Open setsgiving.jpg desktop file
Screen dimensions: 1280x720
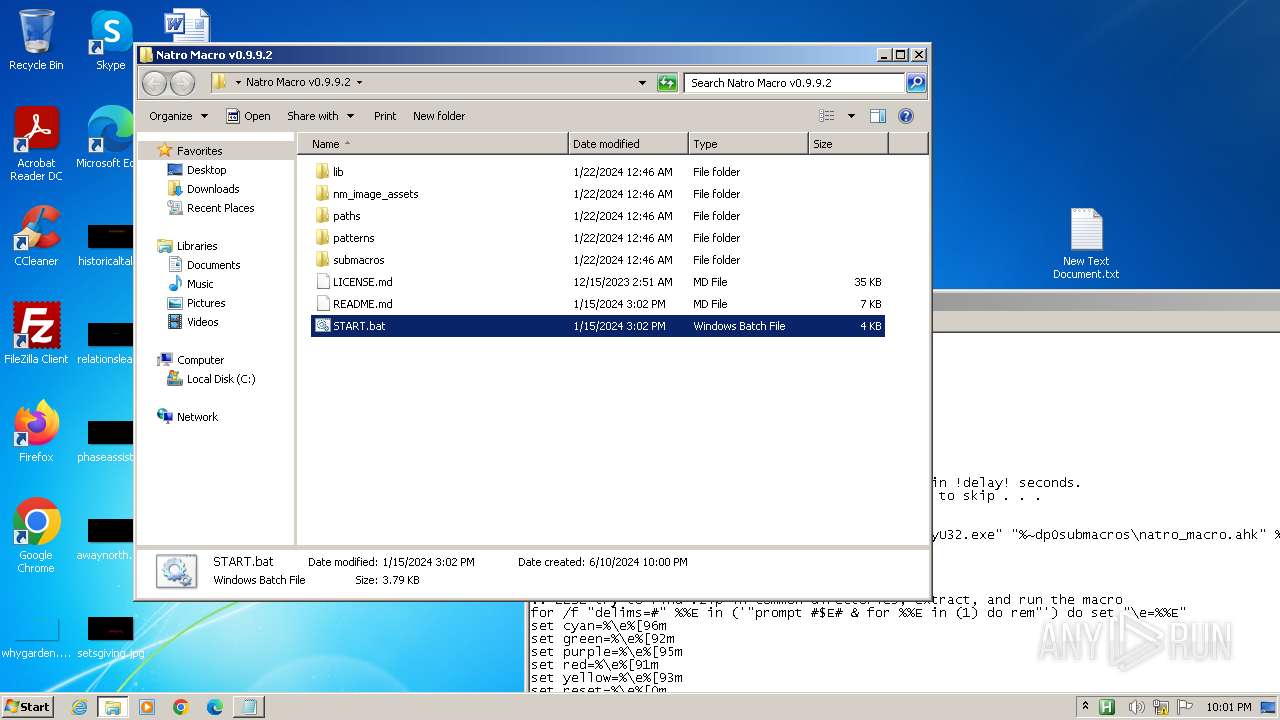[x=110, y=636]
